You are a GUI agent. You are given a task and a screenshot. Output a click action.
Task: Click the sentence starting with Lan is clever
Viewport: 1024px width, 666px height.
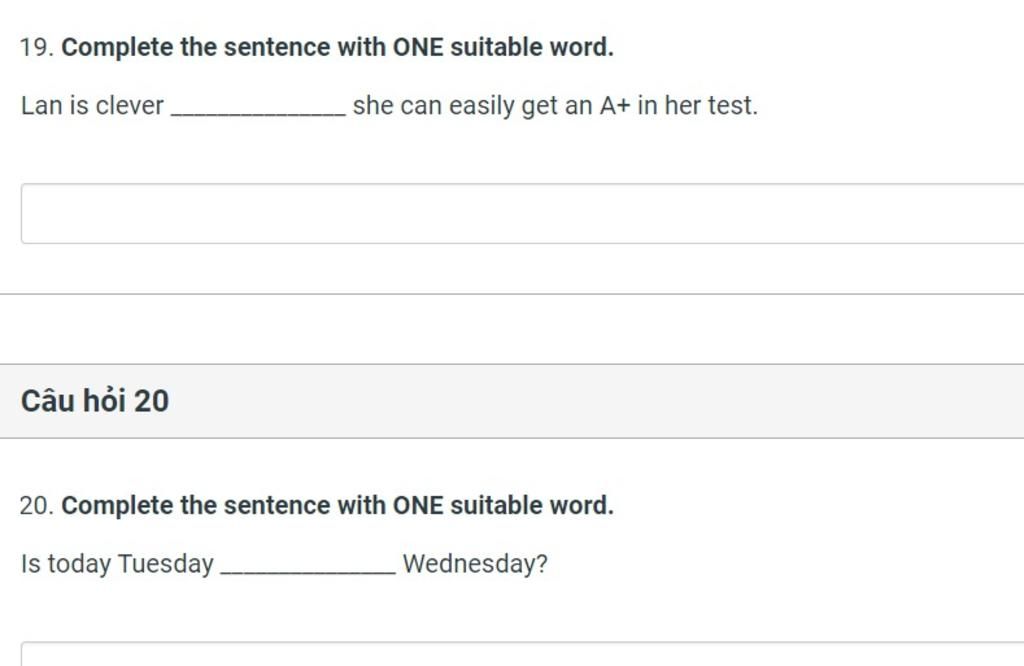pyautogui.click(x=390, y=104)
